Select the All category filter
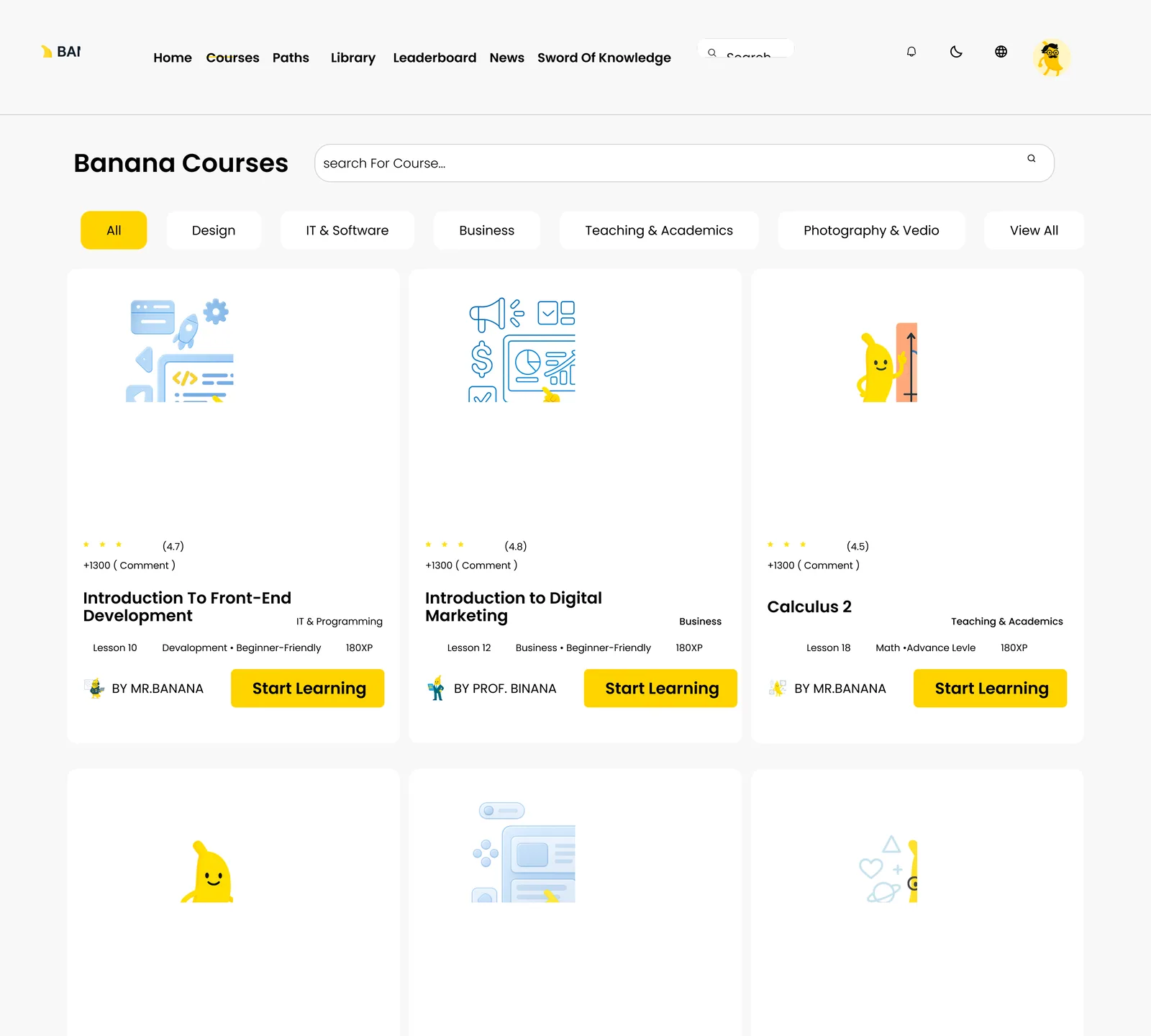The width and height of the screenshot is (1151, 1036). tap(114, 230)
